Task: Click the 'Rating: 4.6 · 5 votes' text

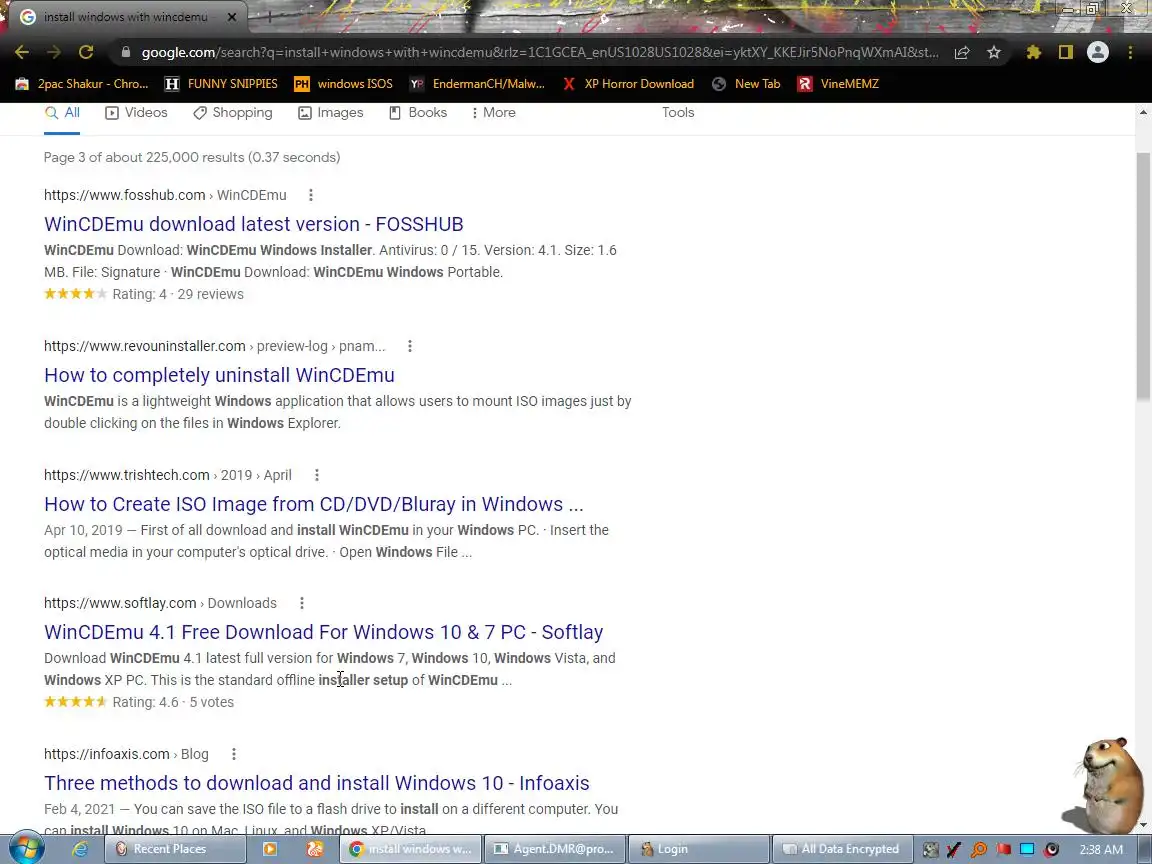Action: coord(173,702)
